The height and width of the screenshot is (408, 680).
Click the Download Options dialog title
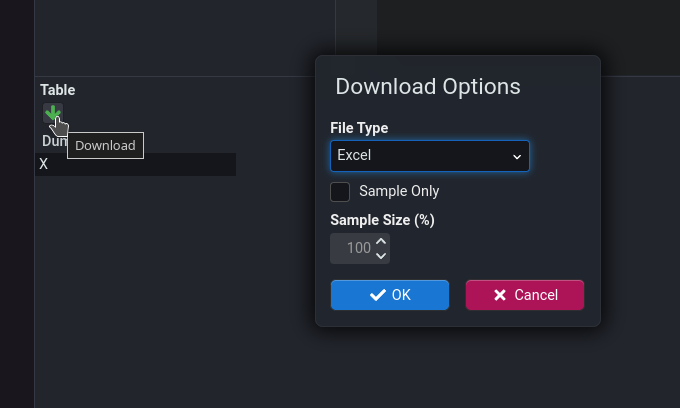click(428, 86)
